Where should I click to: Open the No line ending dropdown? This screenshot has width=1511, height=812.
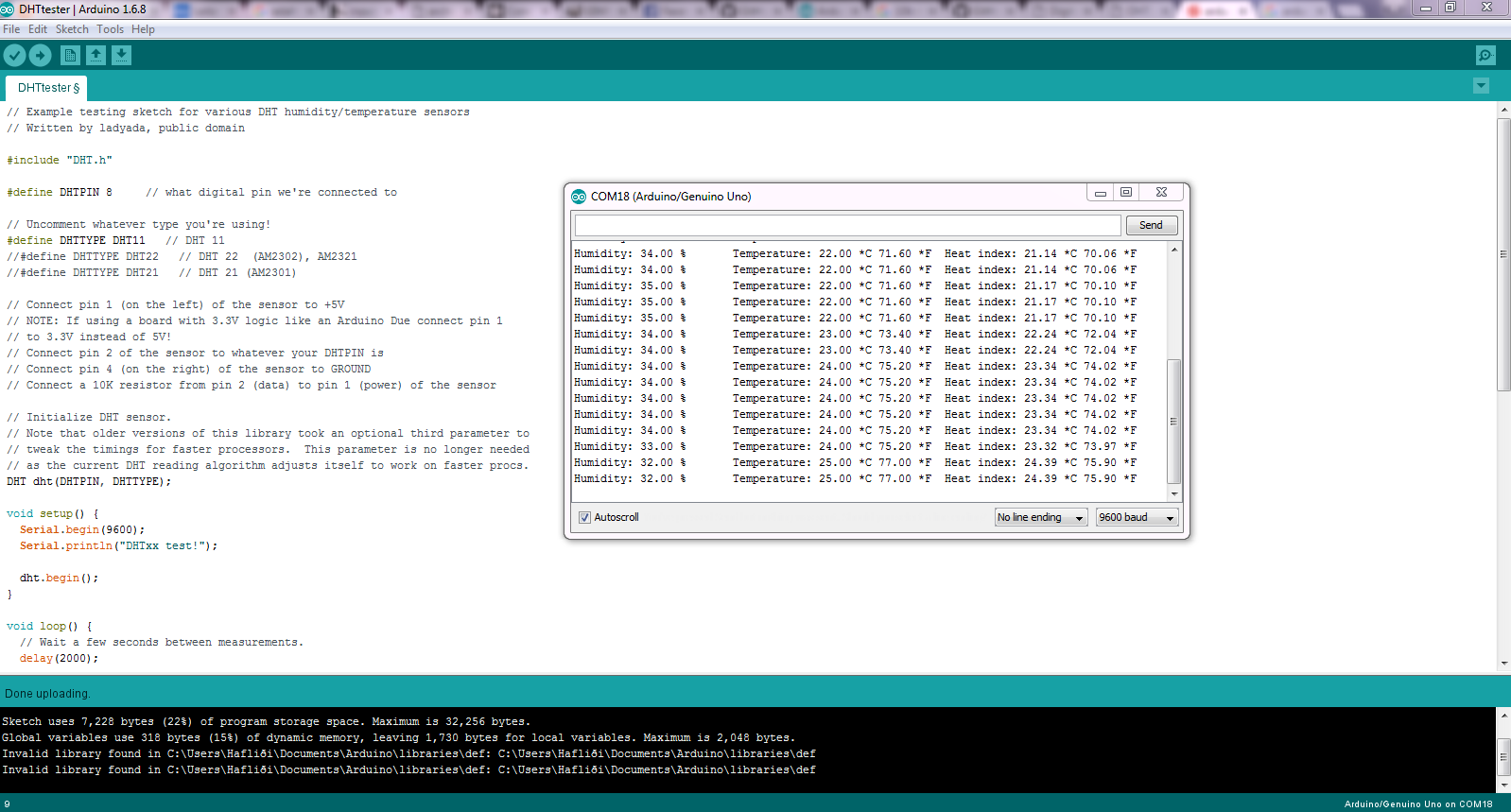tap(1040, 517)
